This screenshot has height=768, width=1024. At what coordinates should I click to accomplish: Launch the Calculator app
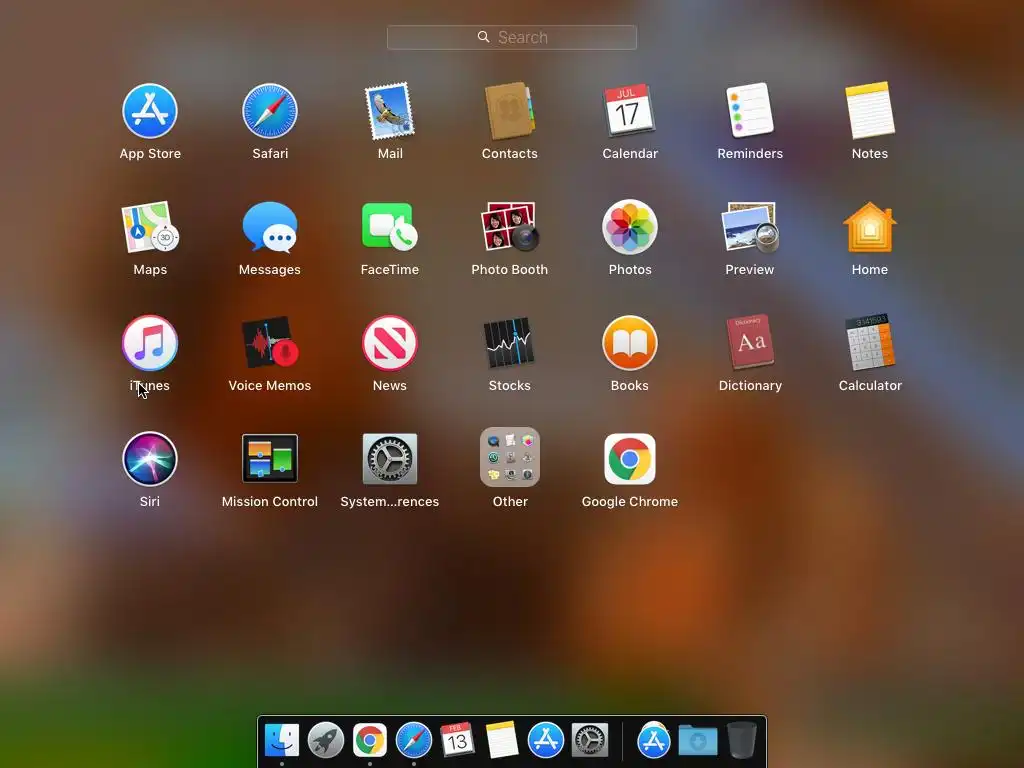tap(870, 342)
